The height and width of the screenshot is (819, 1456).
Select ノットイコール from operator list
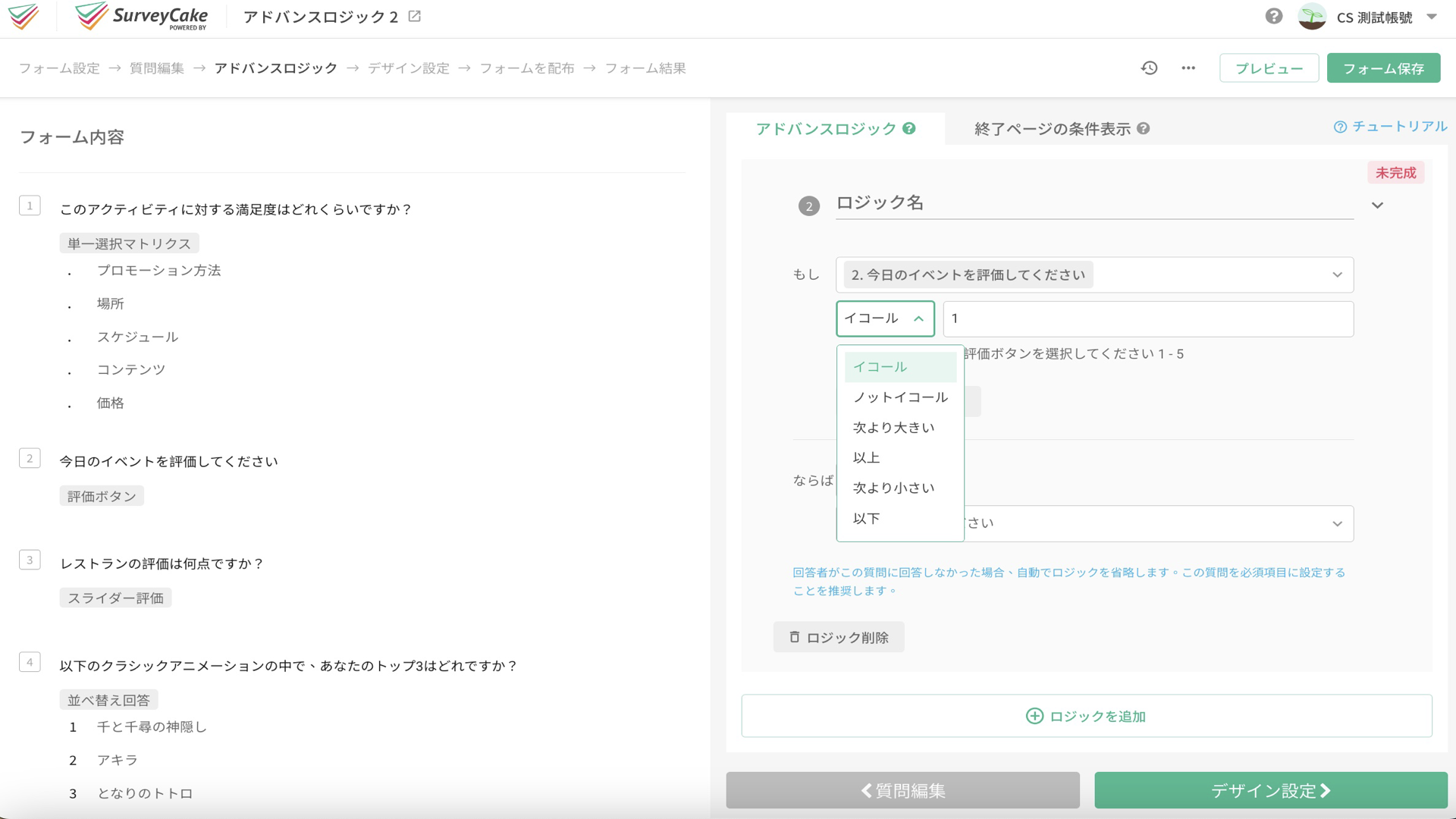click(900, 397)
